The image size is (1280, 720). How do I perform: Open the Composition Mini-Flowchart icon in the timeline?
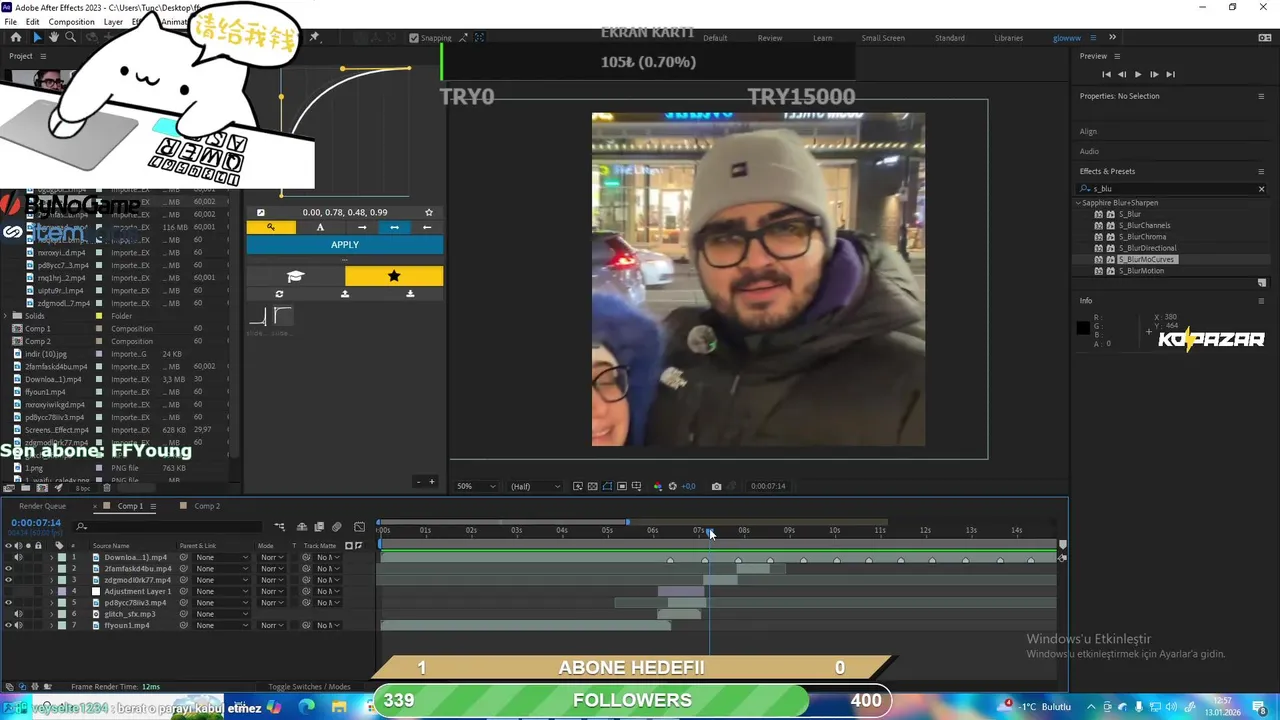point(280,527)
